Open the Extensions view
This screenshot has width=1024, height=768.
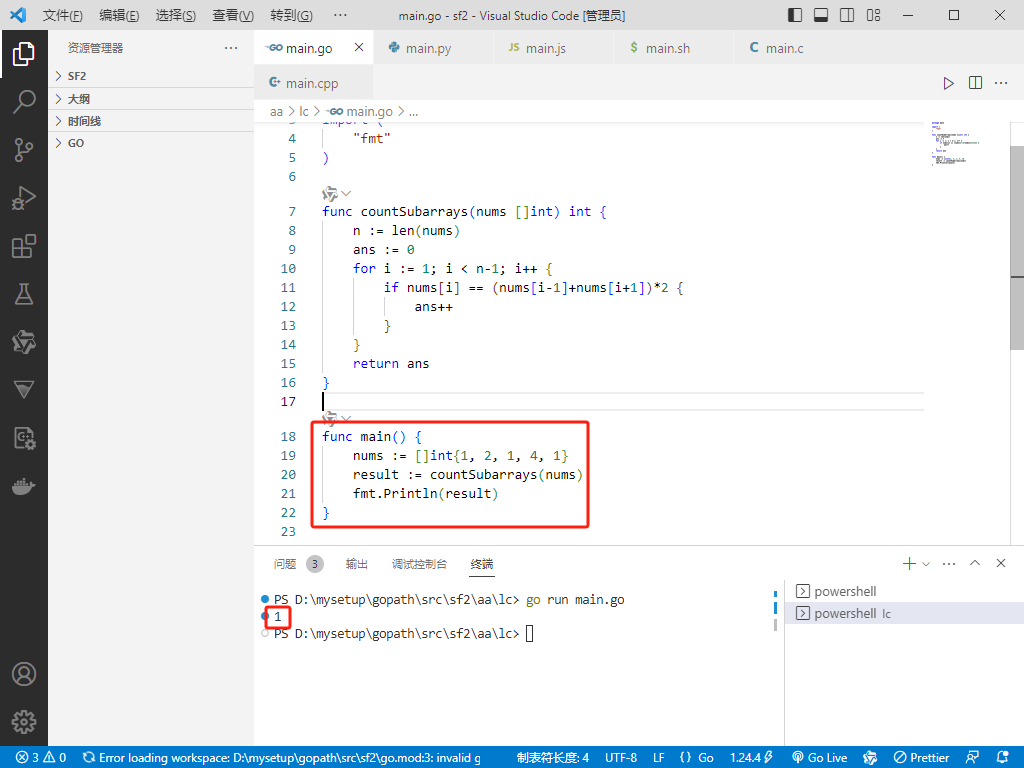coord(24,246)
